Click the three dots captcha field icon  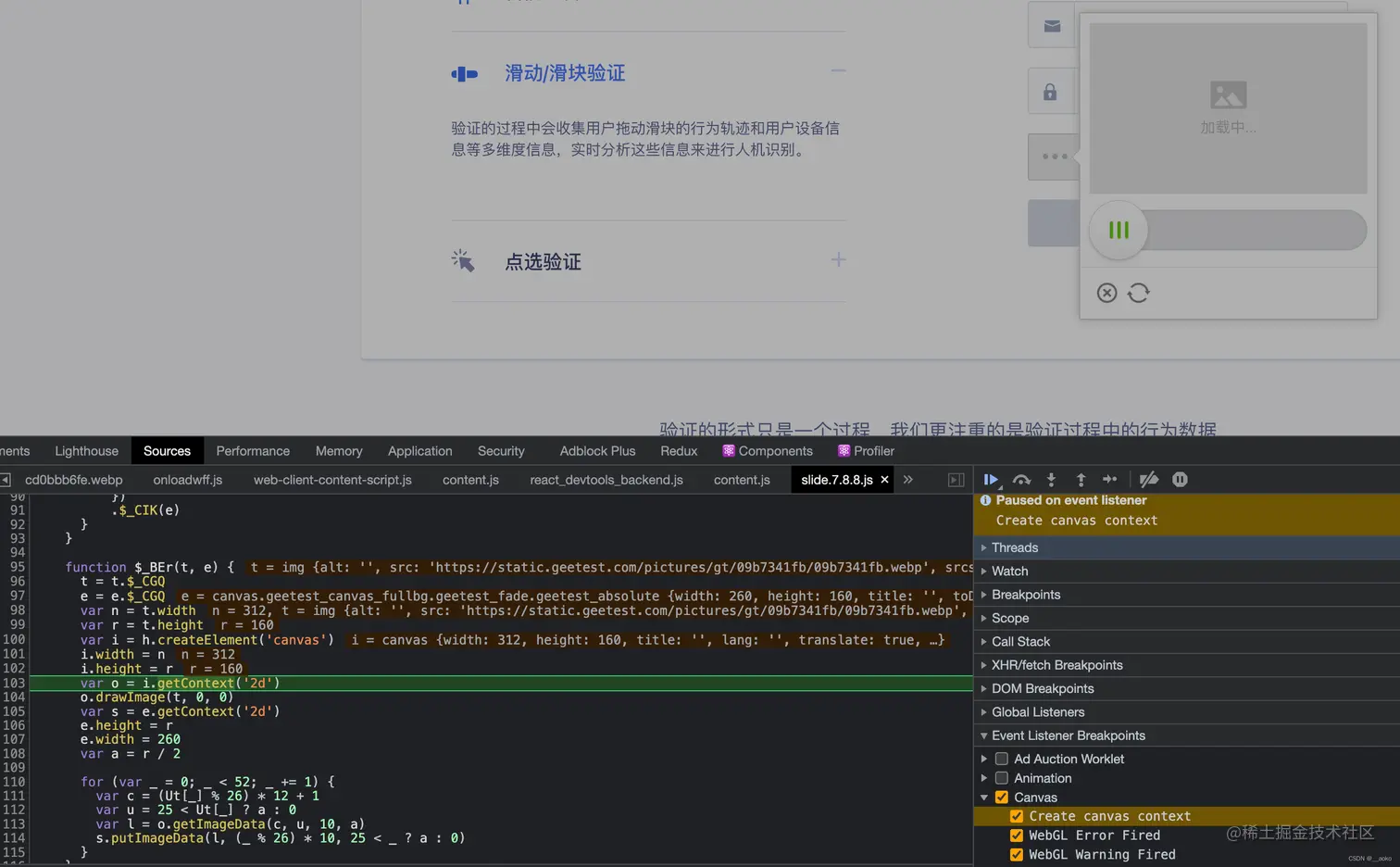1055,157
